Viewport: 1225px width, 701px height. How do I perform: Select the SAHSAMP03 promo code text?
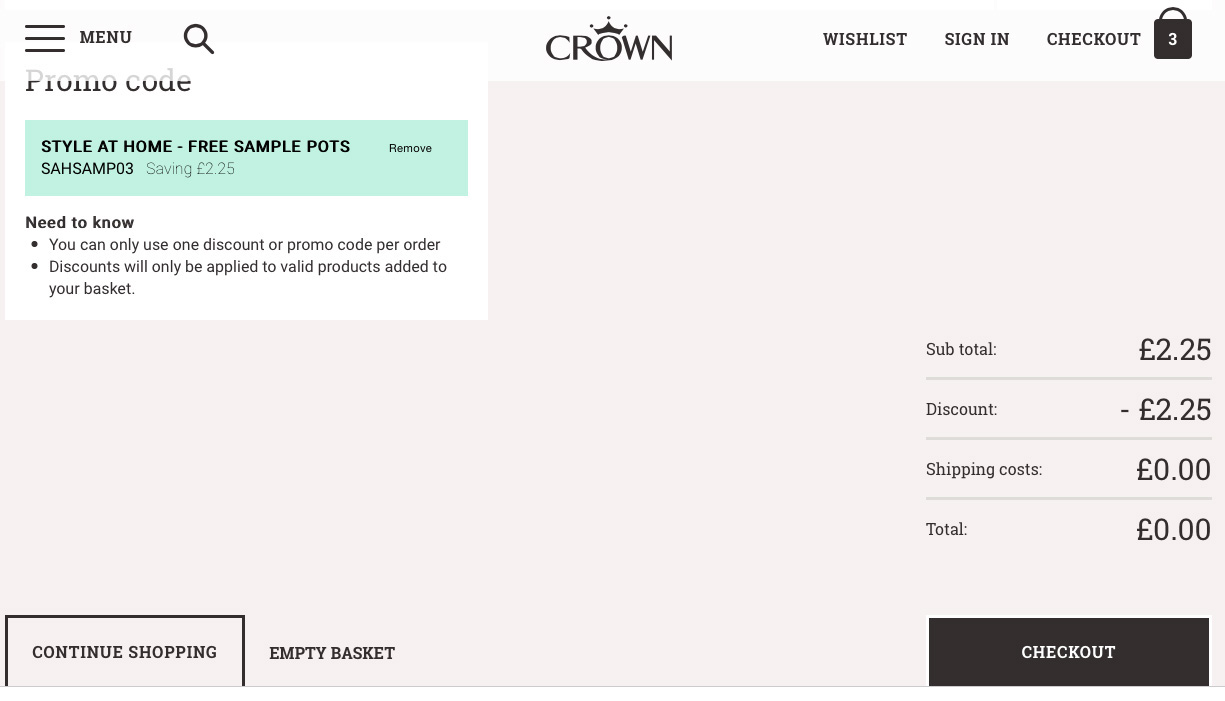coord(87,169)
